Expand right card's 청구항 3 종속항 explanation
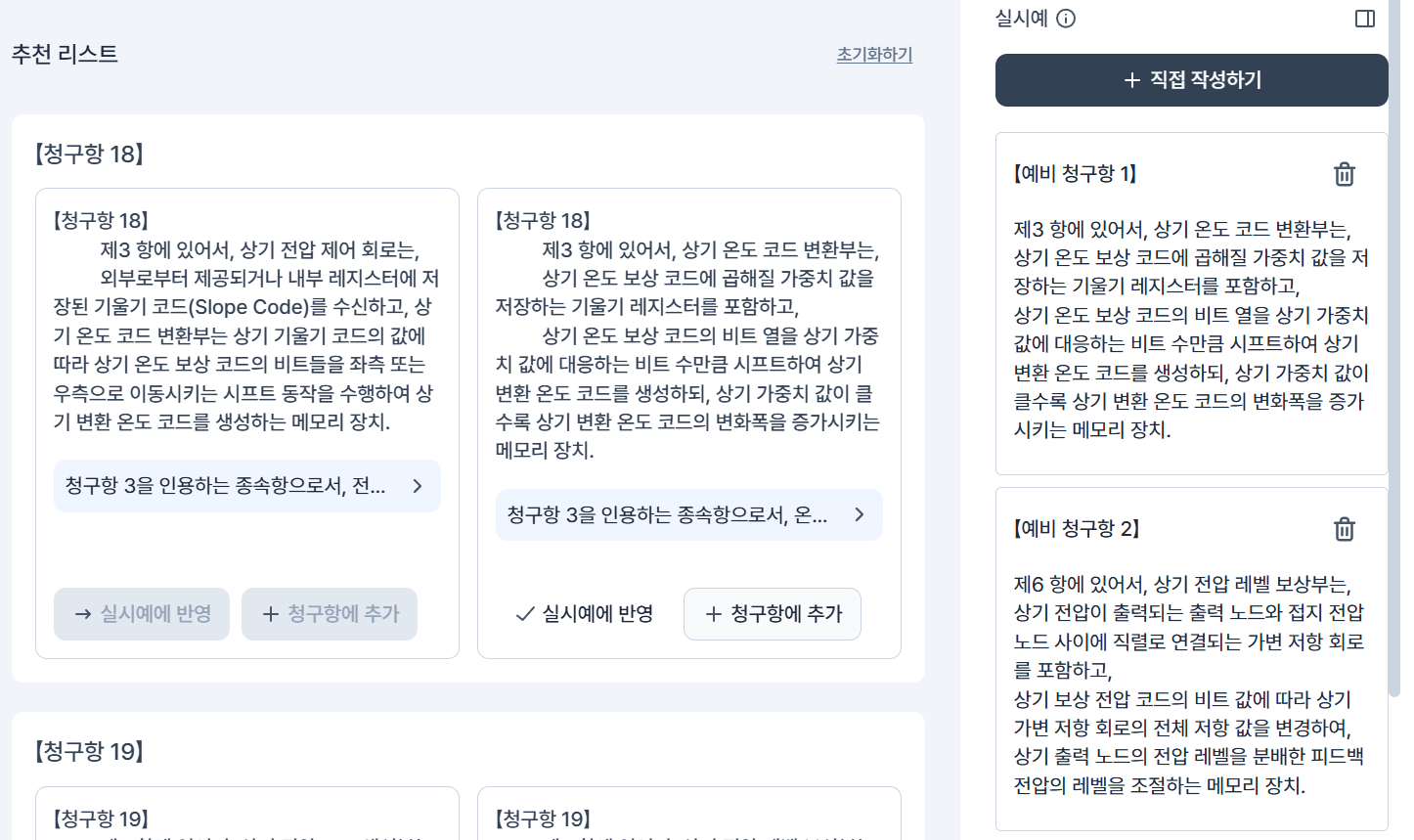The height and width of the screenshot is (840, 1414). tap(688, 515)
